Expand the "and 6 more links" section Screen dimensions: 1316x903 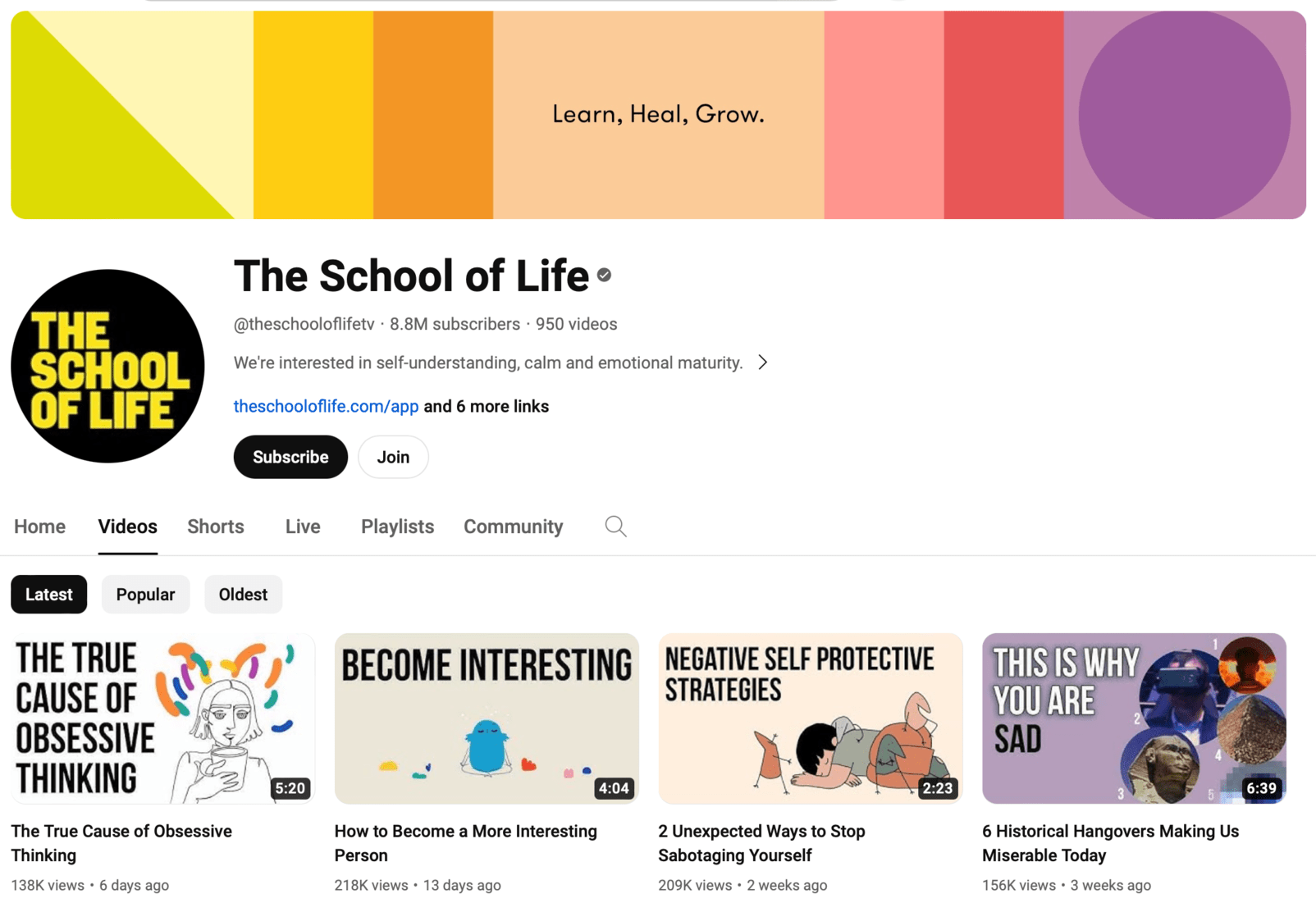486,406
